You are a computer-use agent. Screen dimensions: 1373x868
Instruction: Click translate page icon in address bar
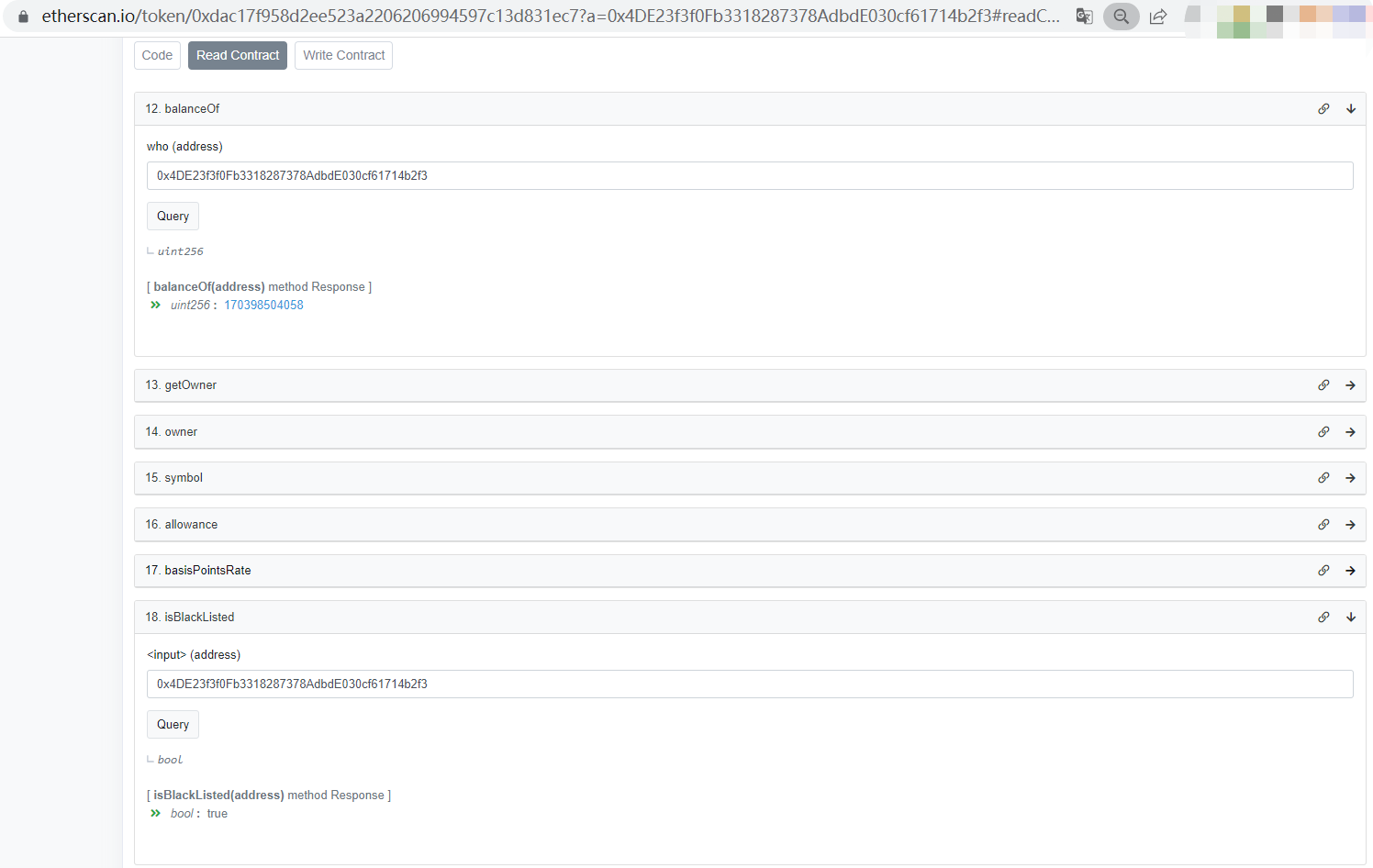tap(1084, 17)
